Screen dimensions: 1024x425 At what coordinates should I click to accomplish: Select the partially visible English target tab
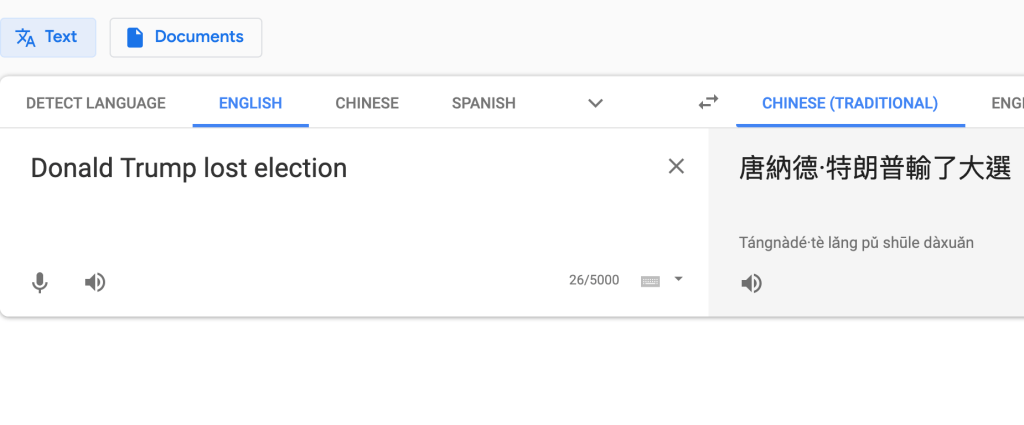pos(1006,103)
